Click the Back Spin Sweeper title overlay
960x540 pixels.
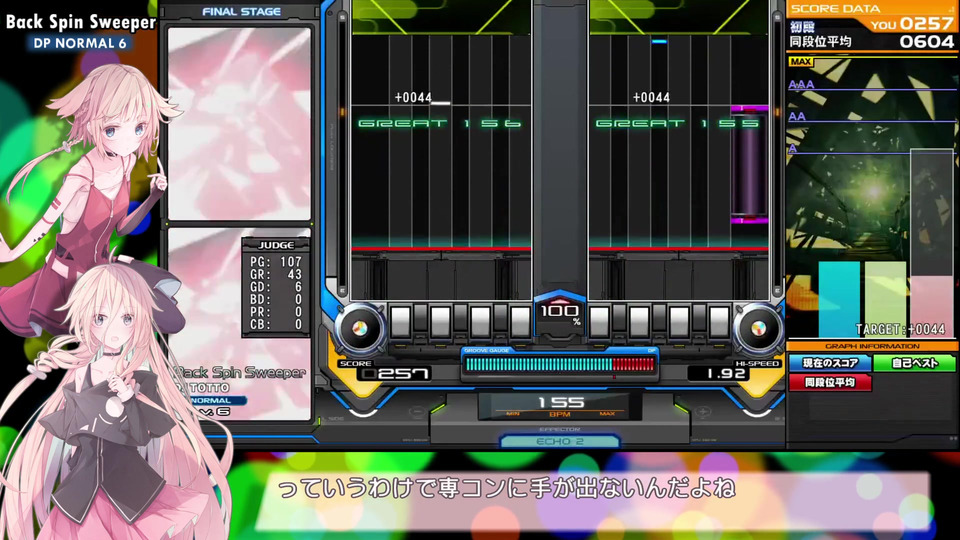81,22
